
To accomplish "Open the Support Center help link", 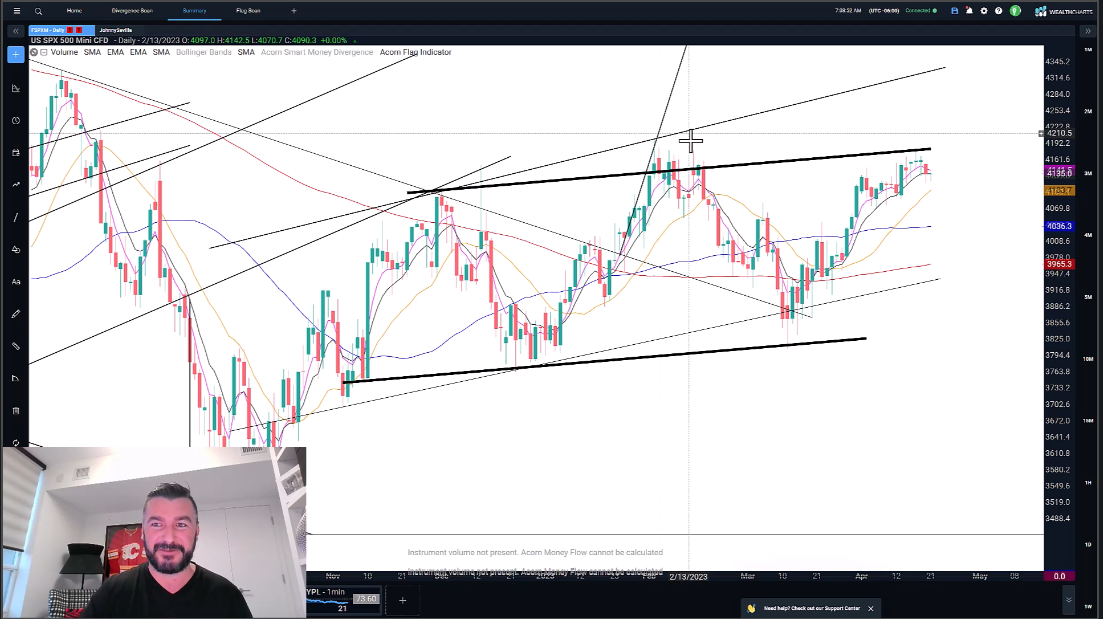I will click(x=812, y=608).
